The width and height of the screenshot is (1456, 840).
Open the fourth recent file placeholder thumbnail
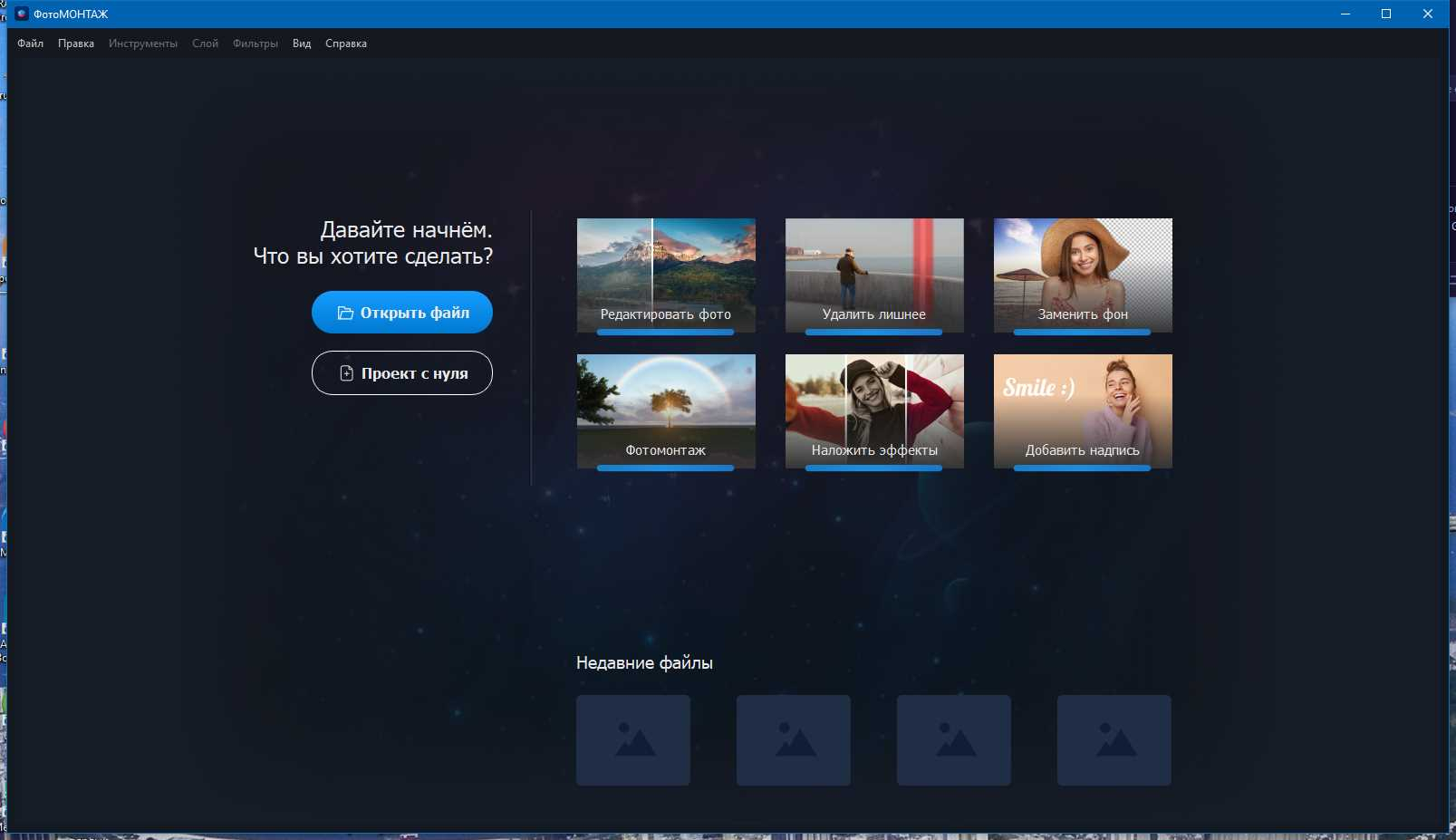pyautogui.click(x=1114, y=740)
